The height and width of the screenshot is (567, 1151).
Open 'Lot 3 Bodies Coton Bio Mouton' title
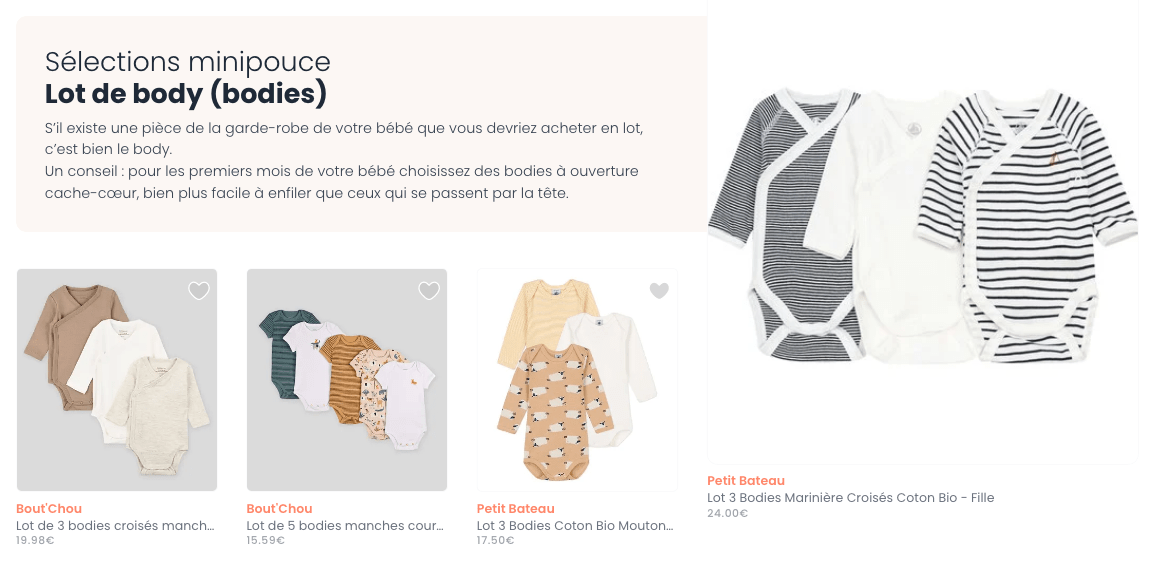point(575,526)
